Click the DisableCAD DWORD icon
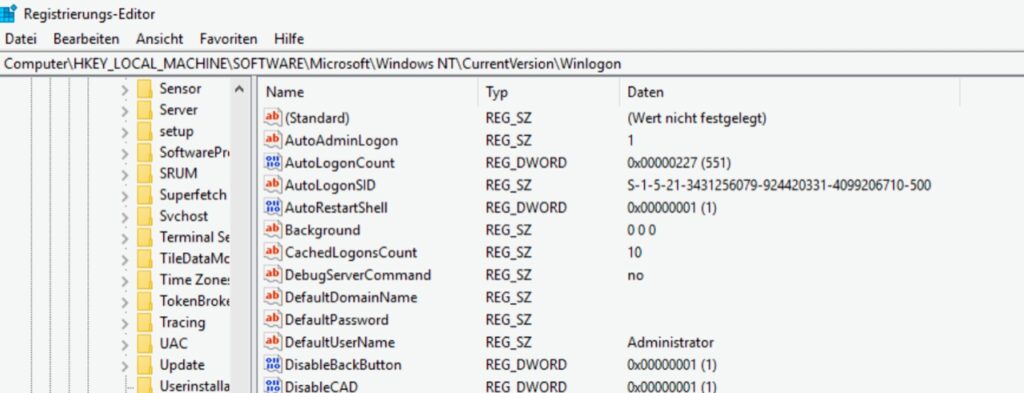Screen dimensions: 1024x393 [272, 386]
